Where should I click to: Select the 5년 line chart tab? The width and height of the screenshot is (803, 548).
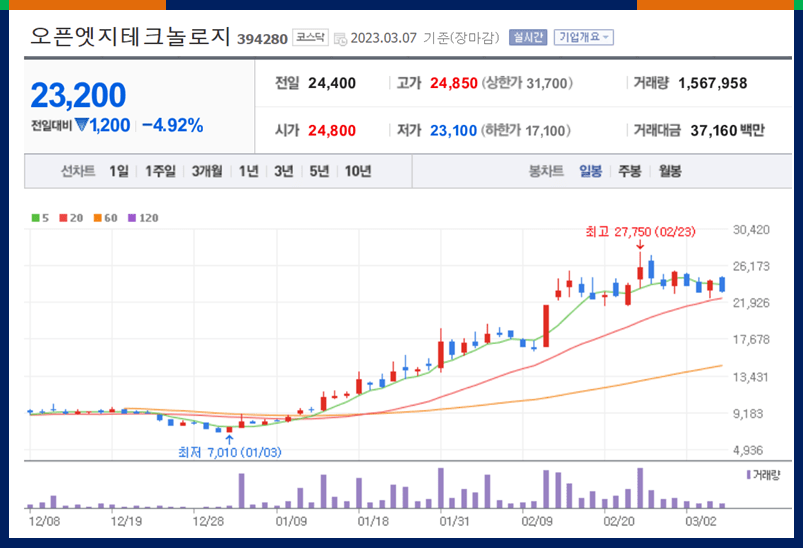319,171
